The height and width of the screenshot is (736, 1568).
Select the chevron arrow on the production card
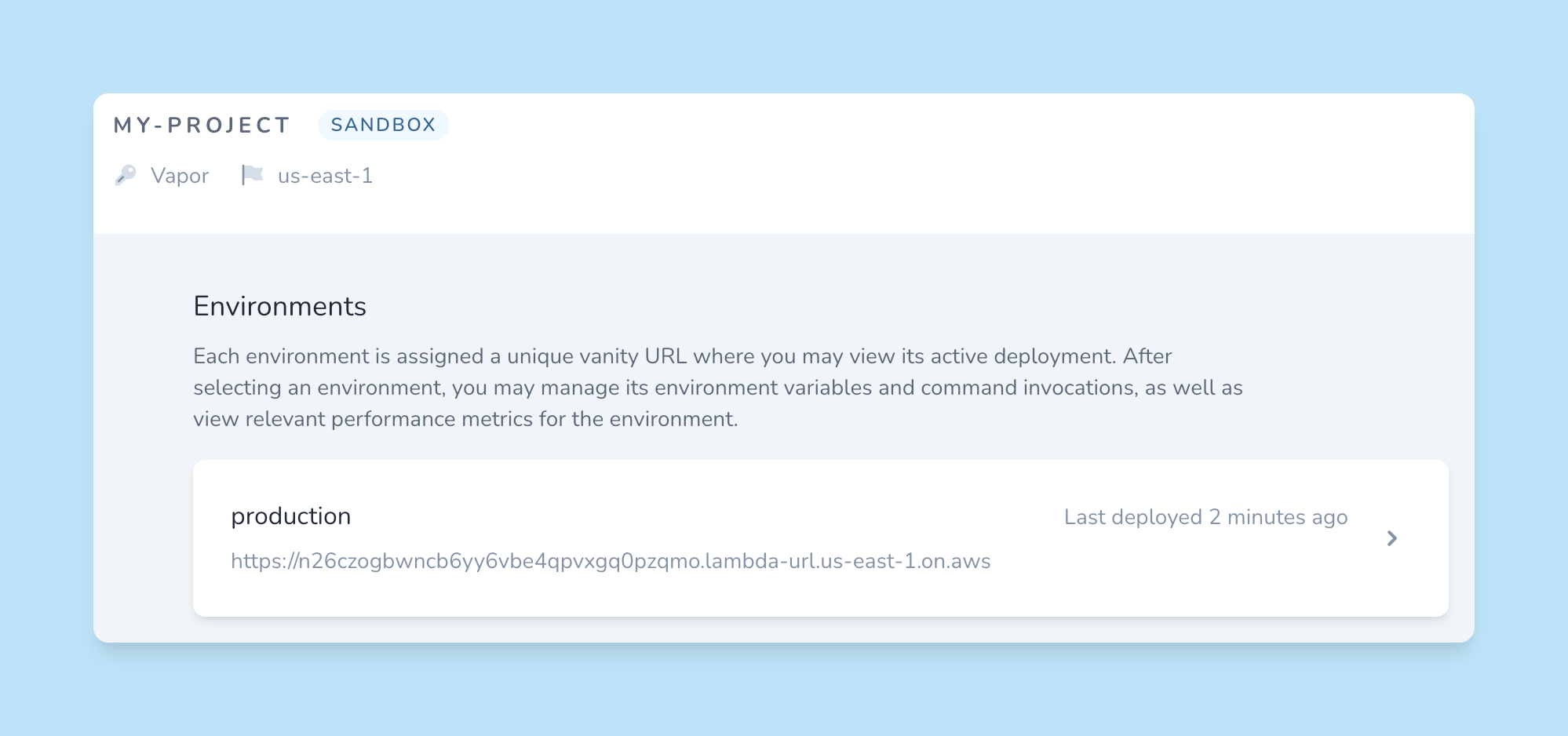1392,538
